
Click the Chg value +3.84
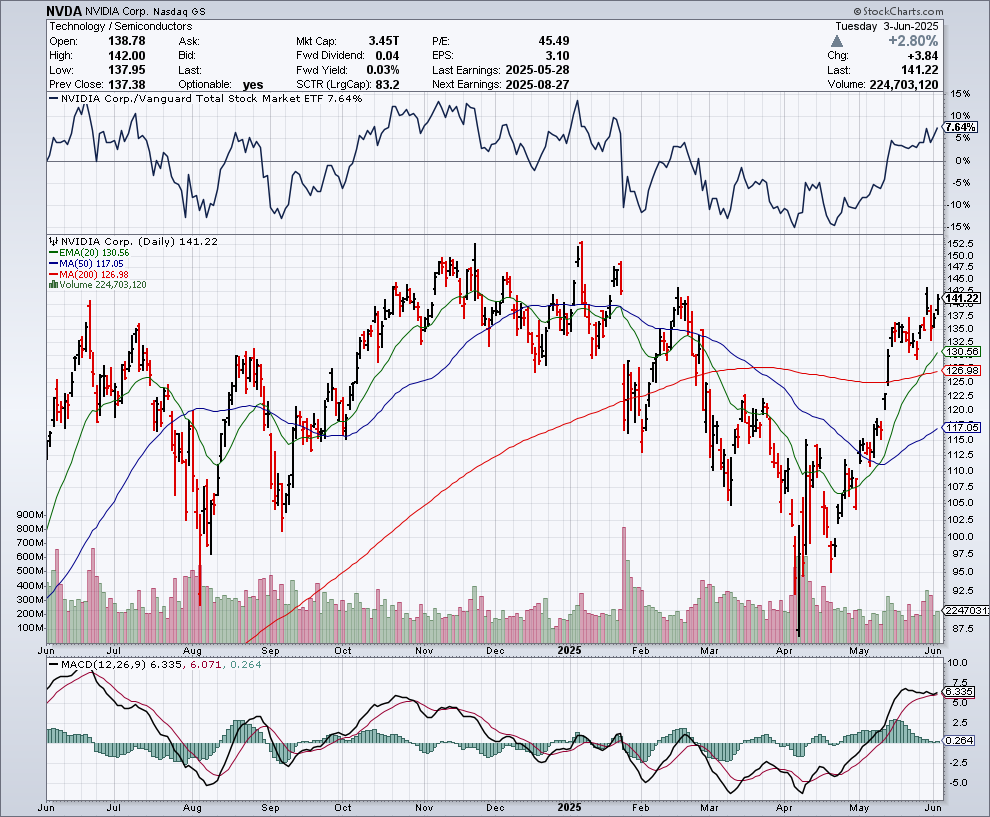coord(922,56)
